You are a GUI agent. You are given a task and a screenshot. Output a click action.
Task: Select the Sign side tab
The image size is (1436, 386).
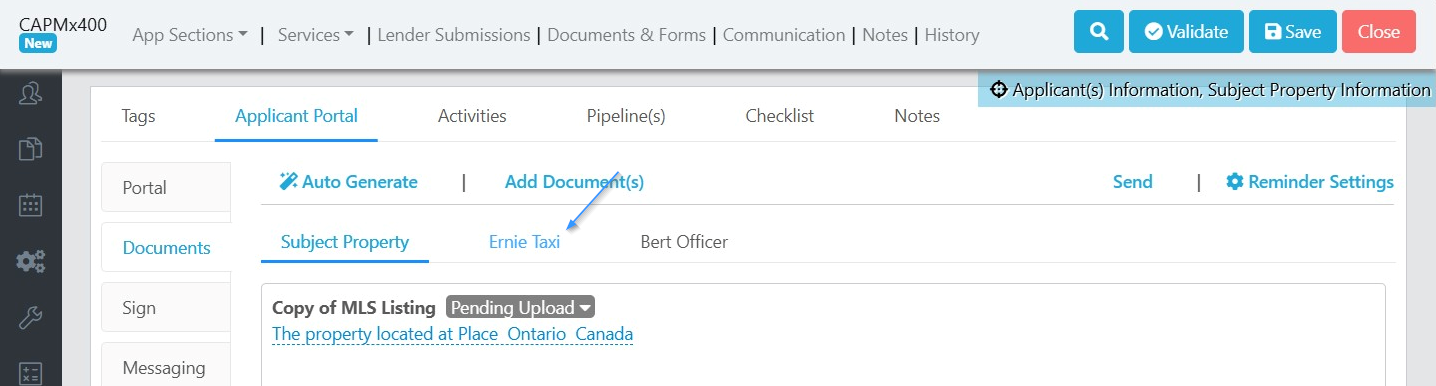coord(166,308)
